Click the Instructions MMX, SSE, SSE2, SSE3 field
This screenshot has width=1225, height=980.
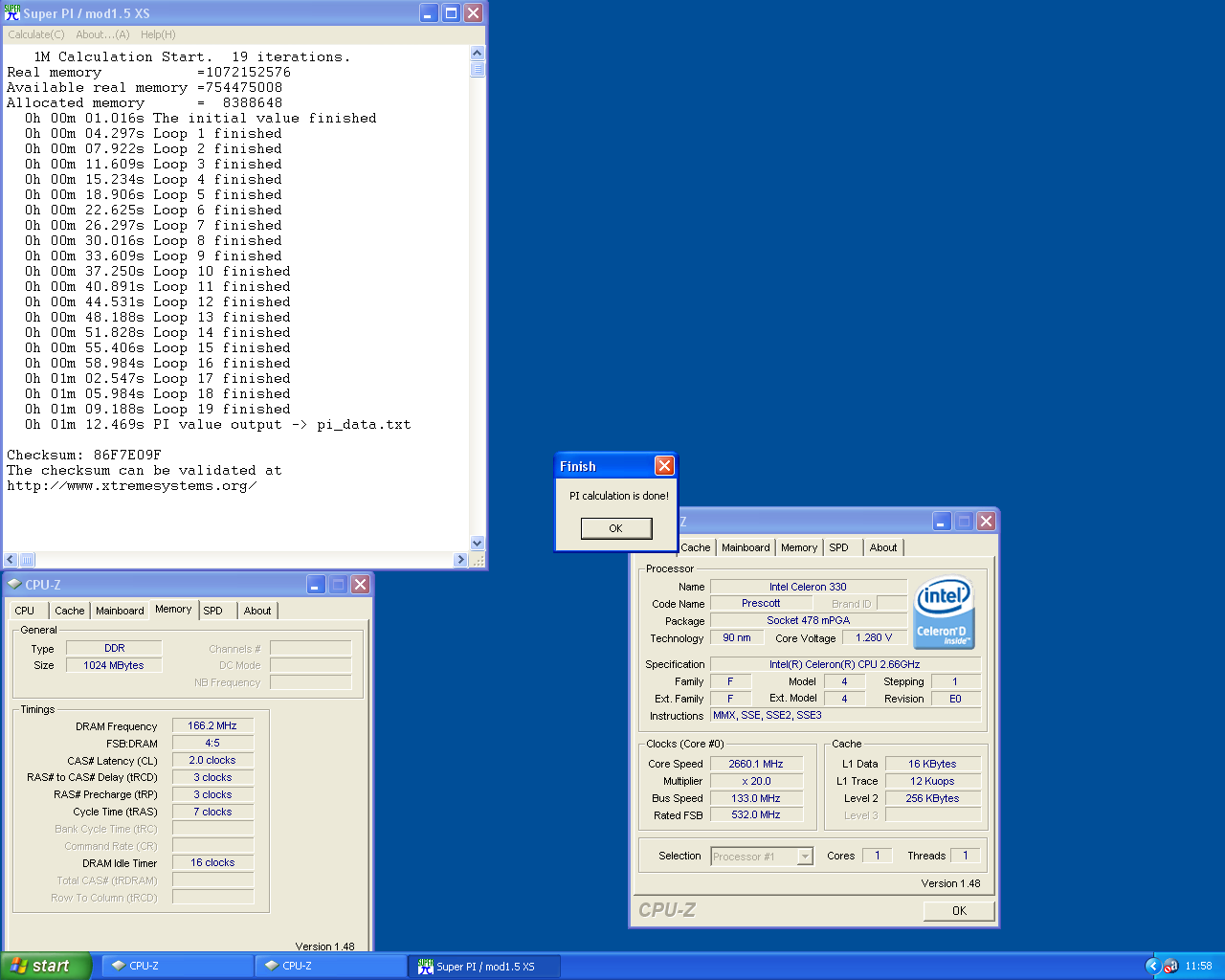coord(845,715)
